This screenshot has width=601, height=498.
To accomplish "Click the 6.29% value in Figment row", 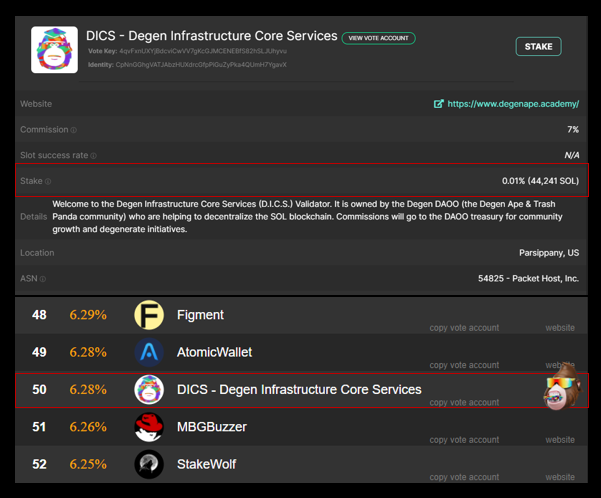I will pos(88,315).
